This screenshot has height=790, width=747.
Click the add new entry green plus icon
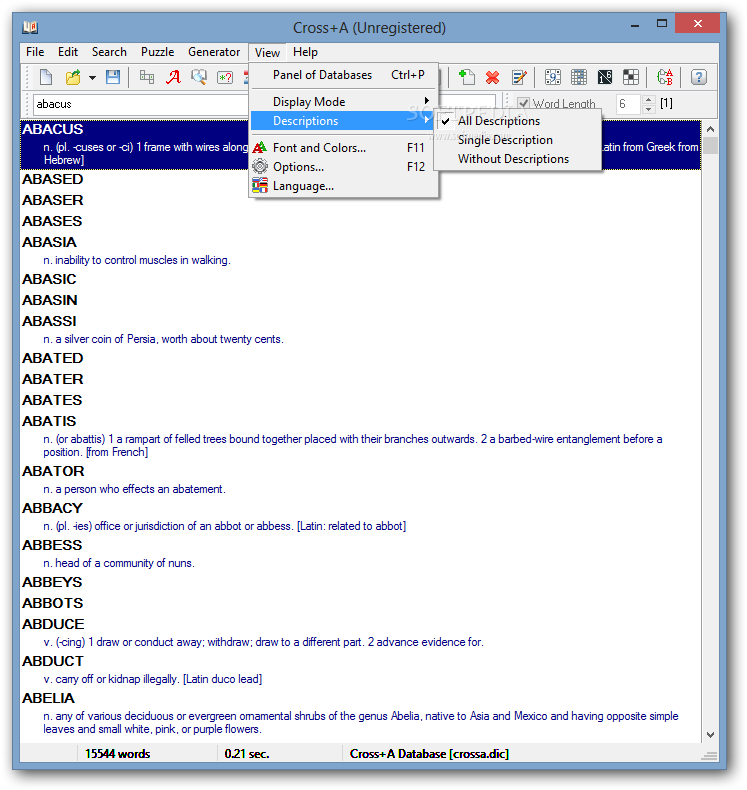click(466, 77)
